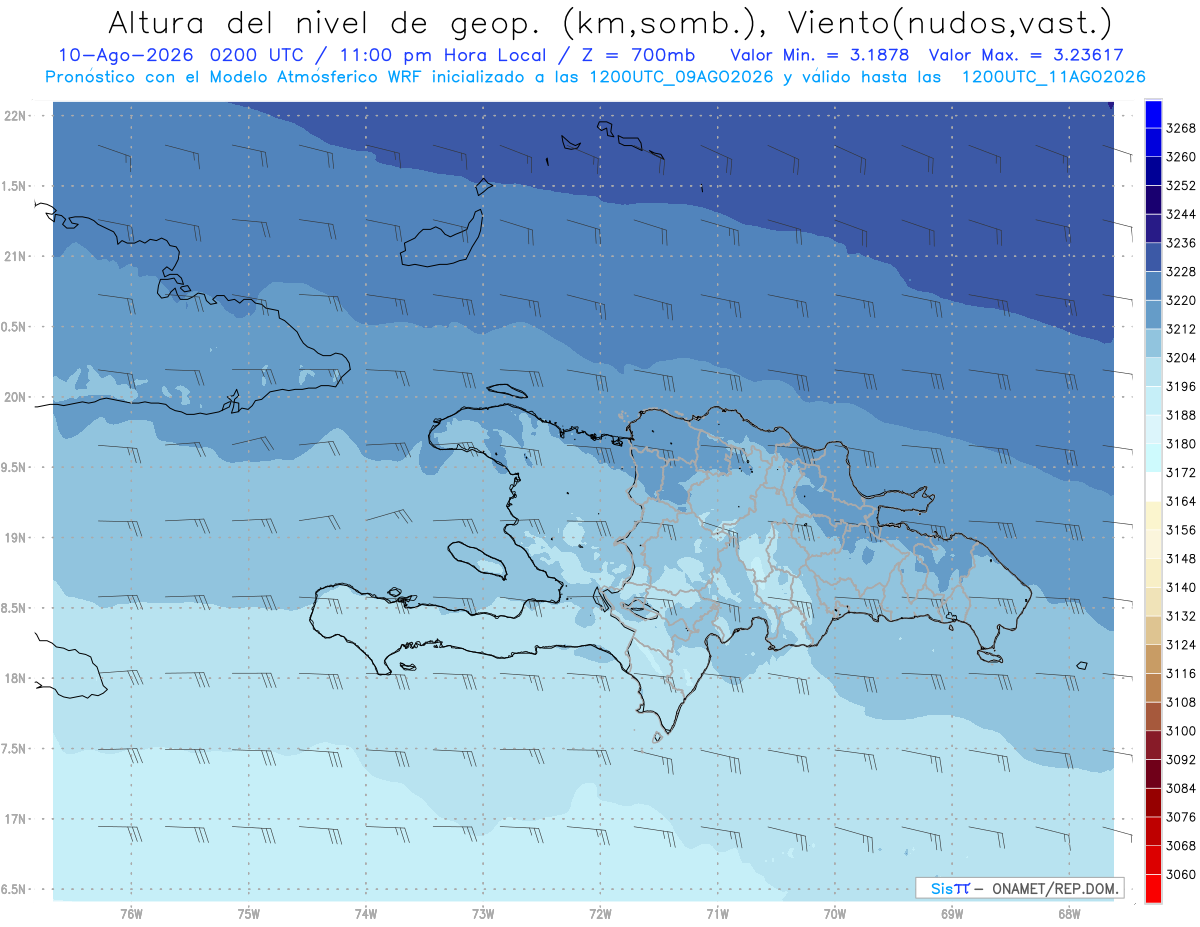Click the 69W longitude label
The height and width of the screenshot is (927, 1200).
(952, 913)
